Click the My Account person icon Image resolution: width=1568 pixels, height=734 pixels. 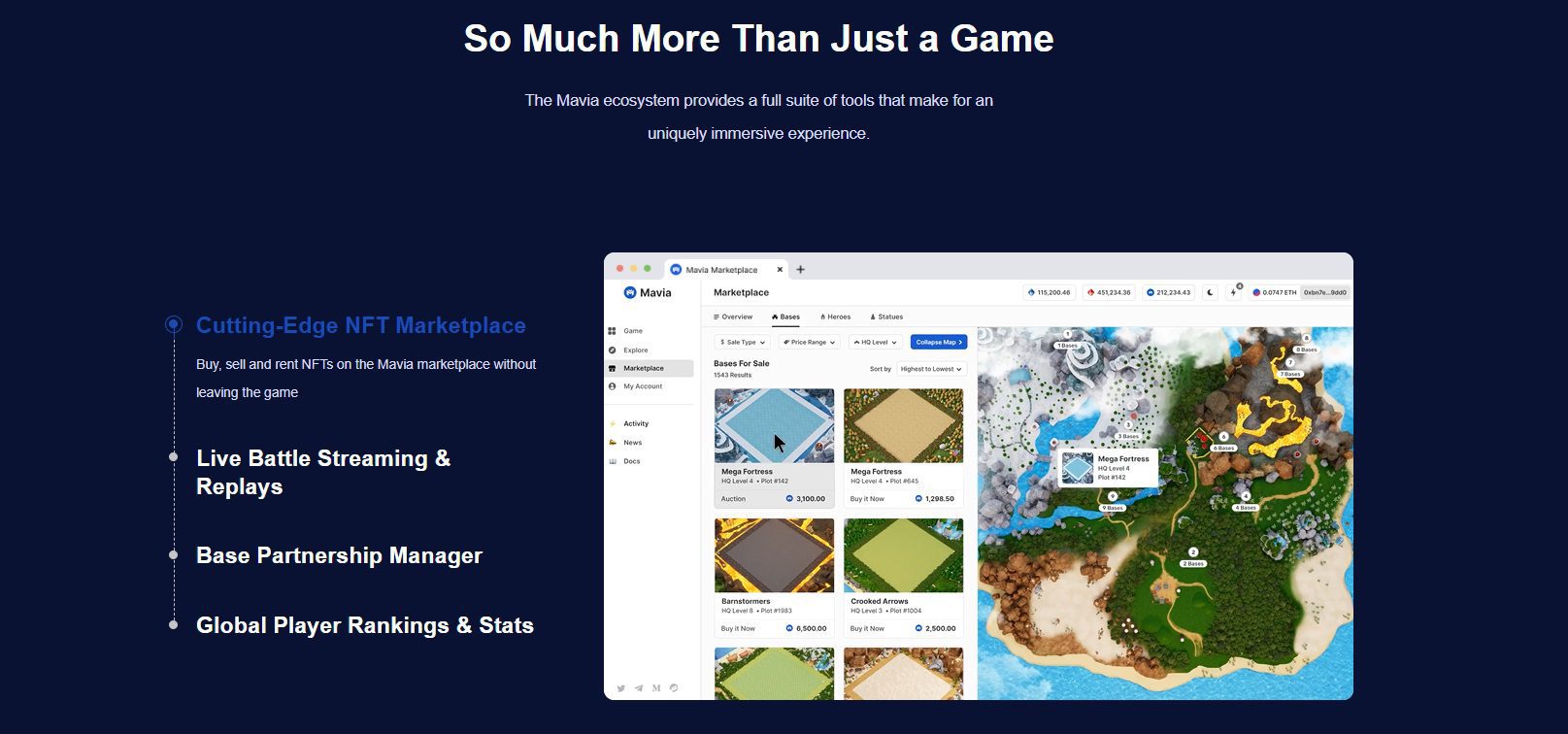(612, 386)
